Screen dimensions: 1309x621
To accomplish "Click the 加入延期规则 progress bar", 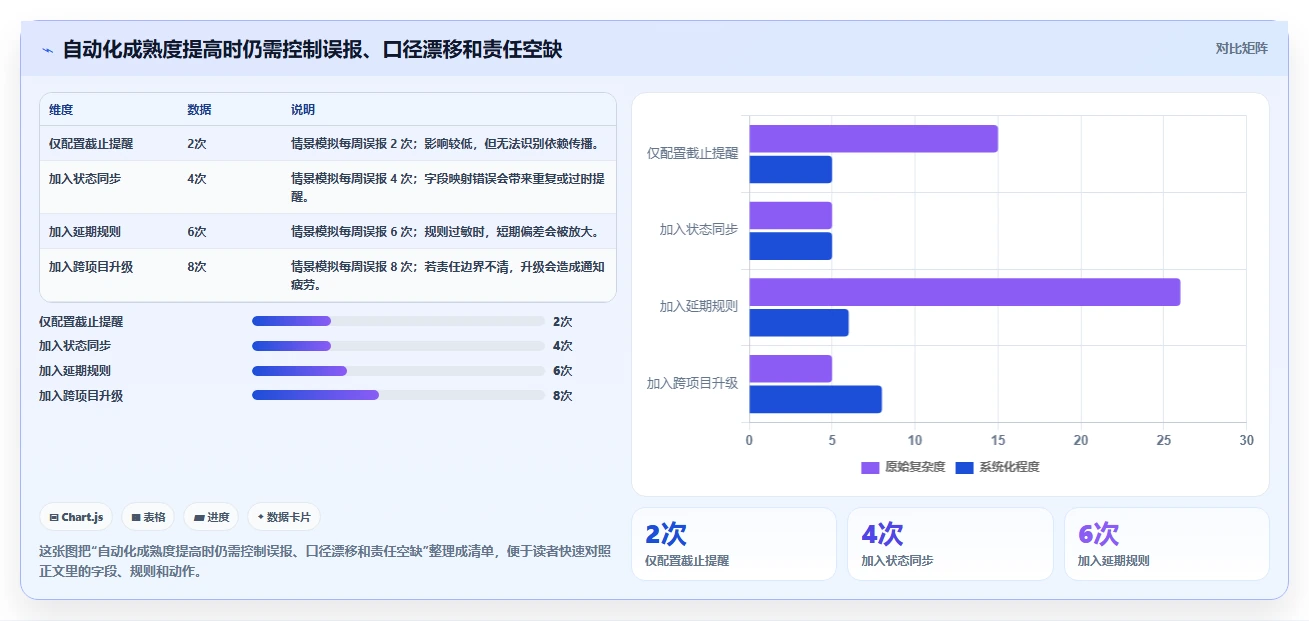I will coord(398,370).
